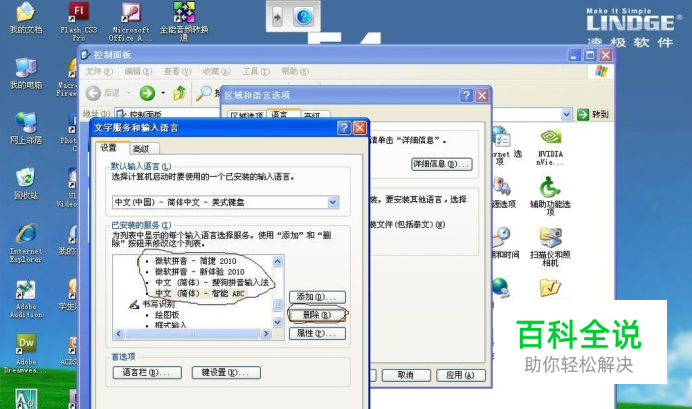Open default input language dropdown

click(333, 202)
